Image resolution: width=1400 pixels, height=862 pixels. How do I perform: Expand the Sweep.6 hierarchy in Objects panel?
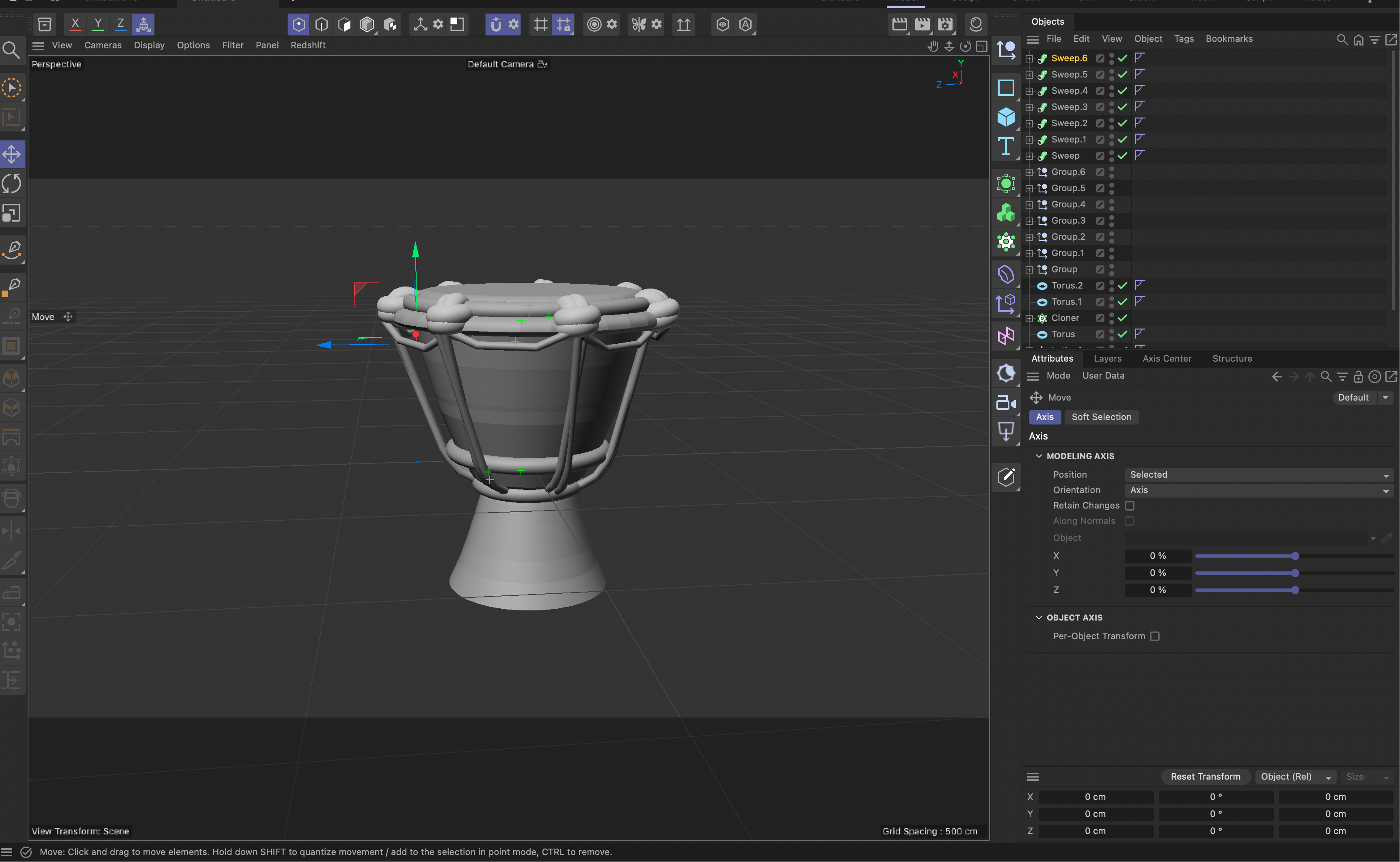[x=1029, y=58]
